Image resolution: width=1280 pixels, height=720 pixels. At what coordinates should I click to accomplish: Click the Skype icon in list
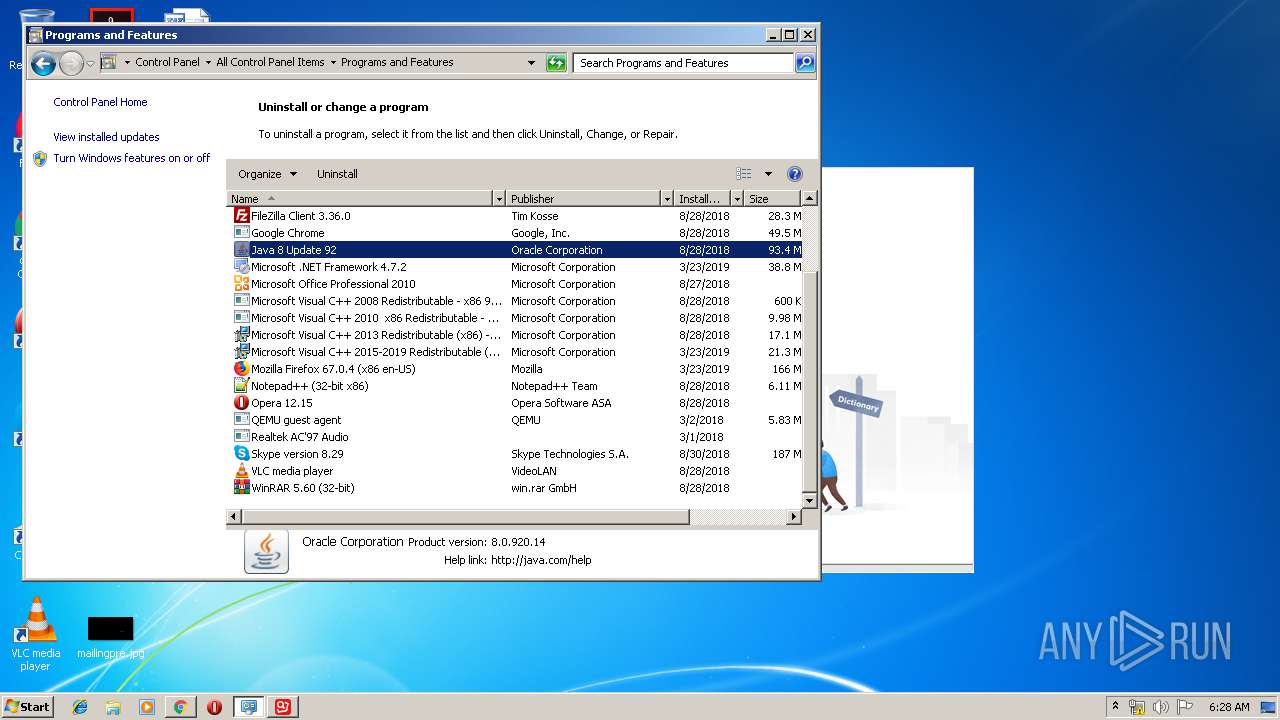241,454
